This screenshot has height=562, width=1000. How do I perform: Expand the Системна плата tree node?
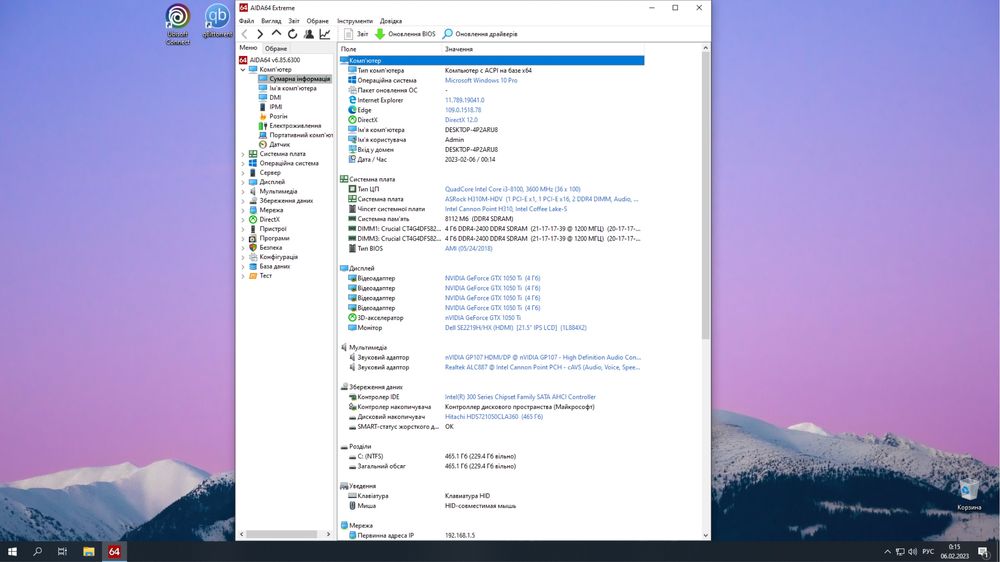[x=242, y=154]
